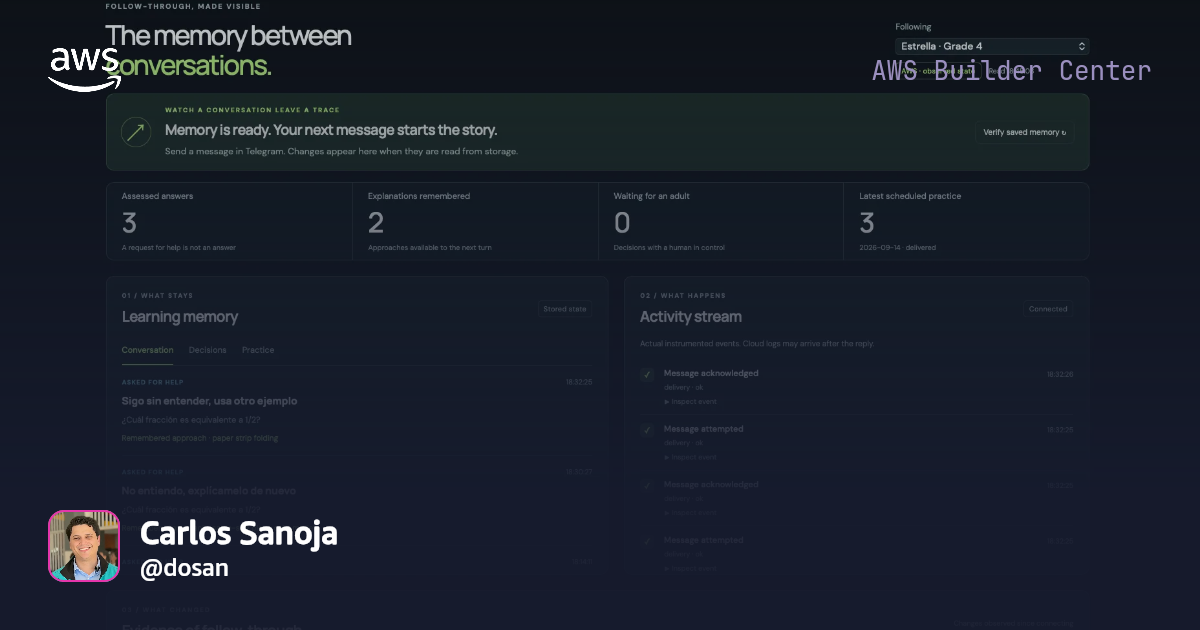Switch to the Decisions tab

(207, 350)
